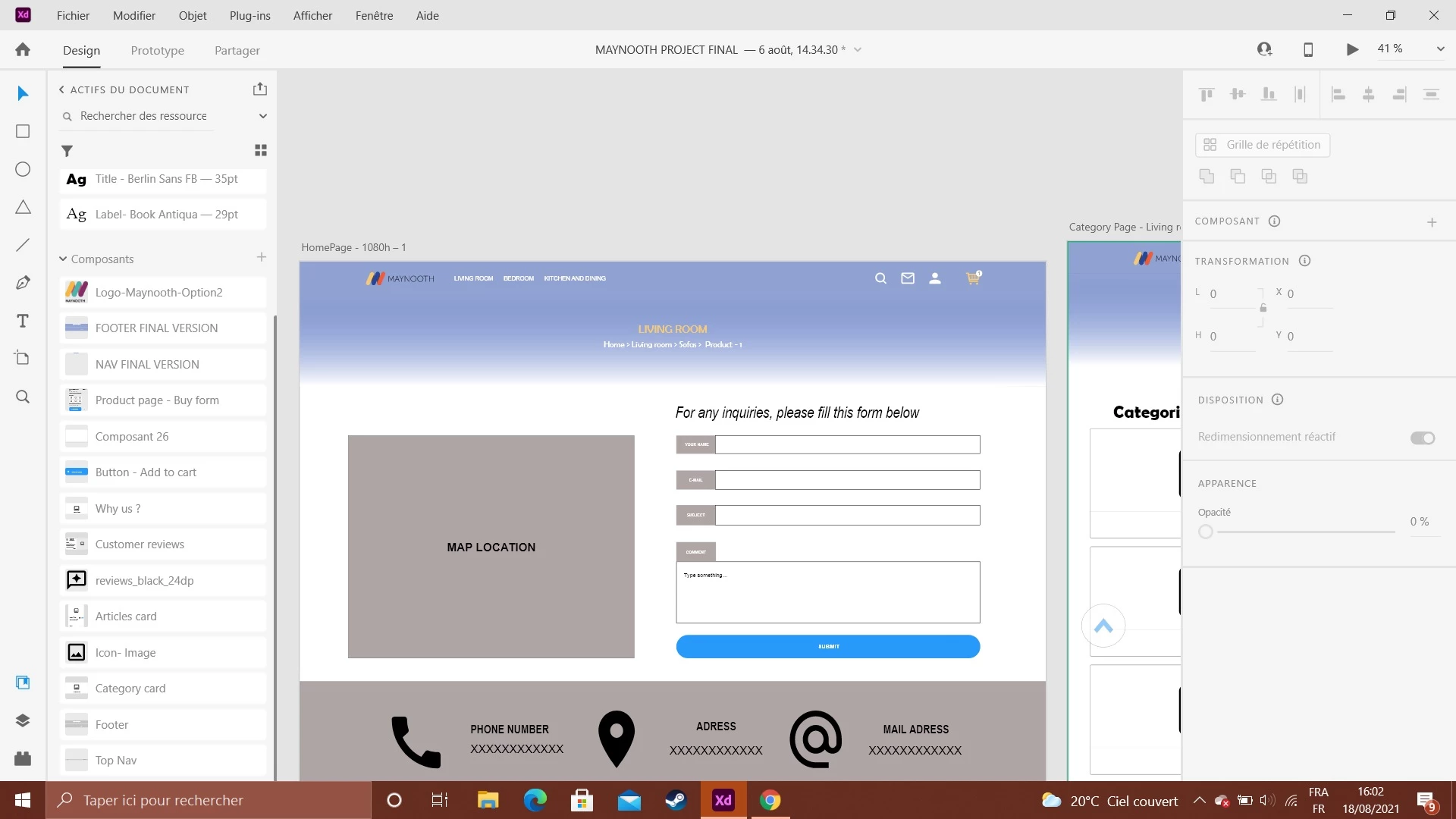Switch assets to grid view
Image resolution: width=1456 pixels, height=819 pixels.
point(261,150)
